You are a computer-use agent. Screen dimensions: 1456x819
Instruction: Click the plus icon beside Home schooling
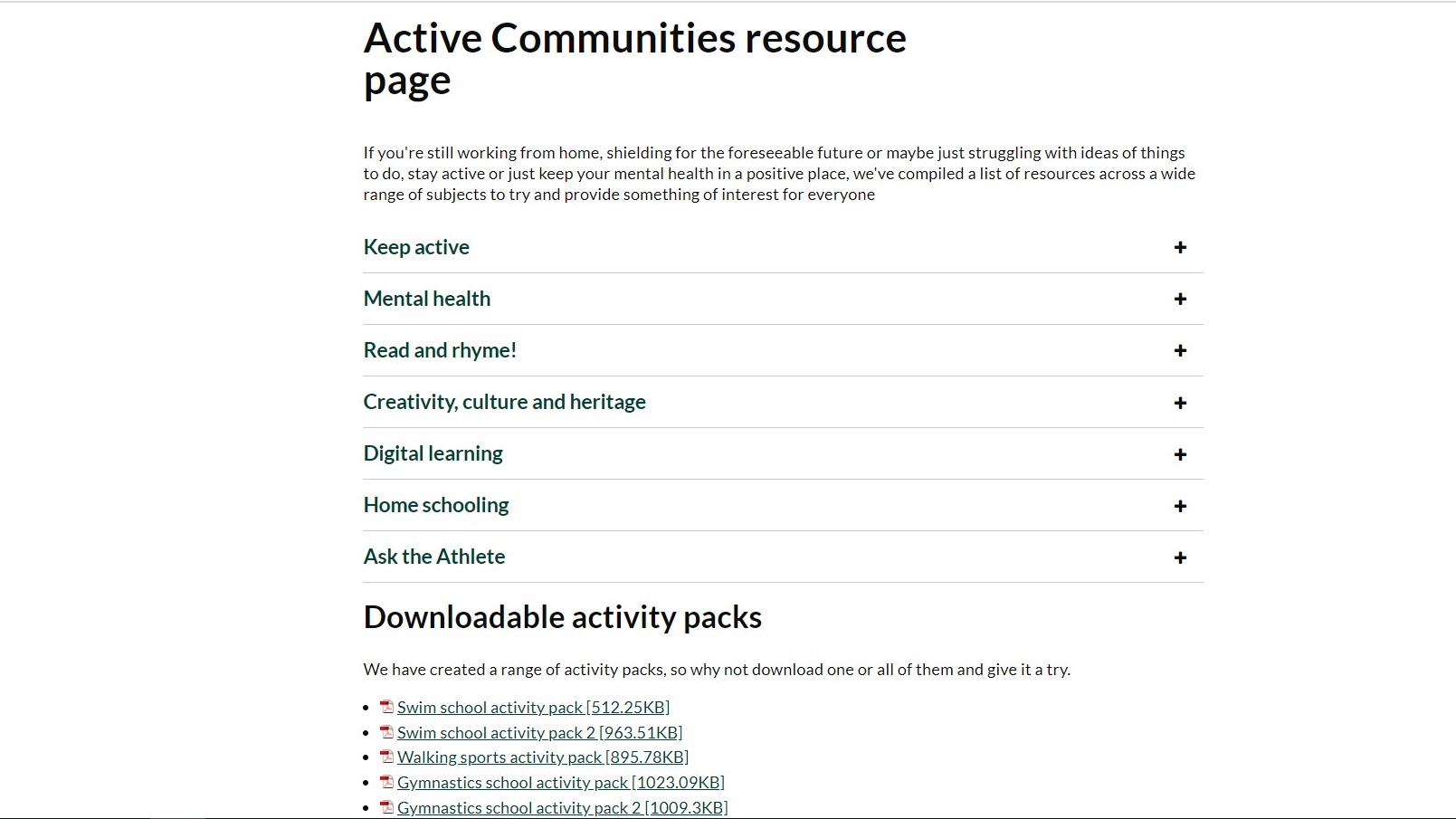pyautogui.click(x=1180, y=506)
